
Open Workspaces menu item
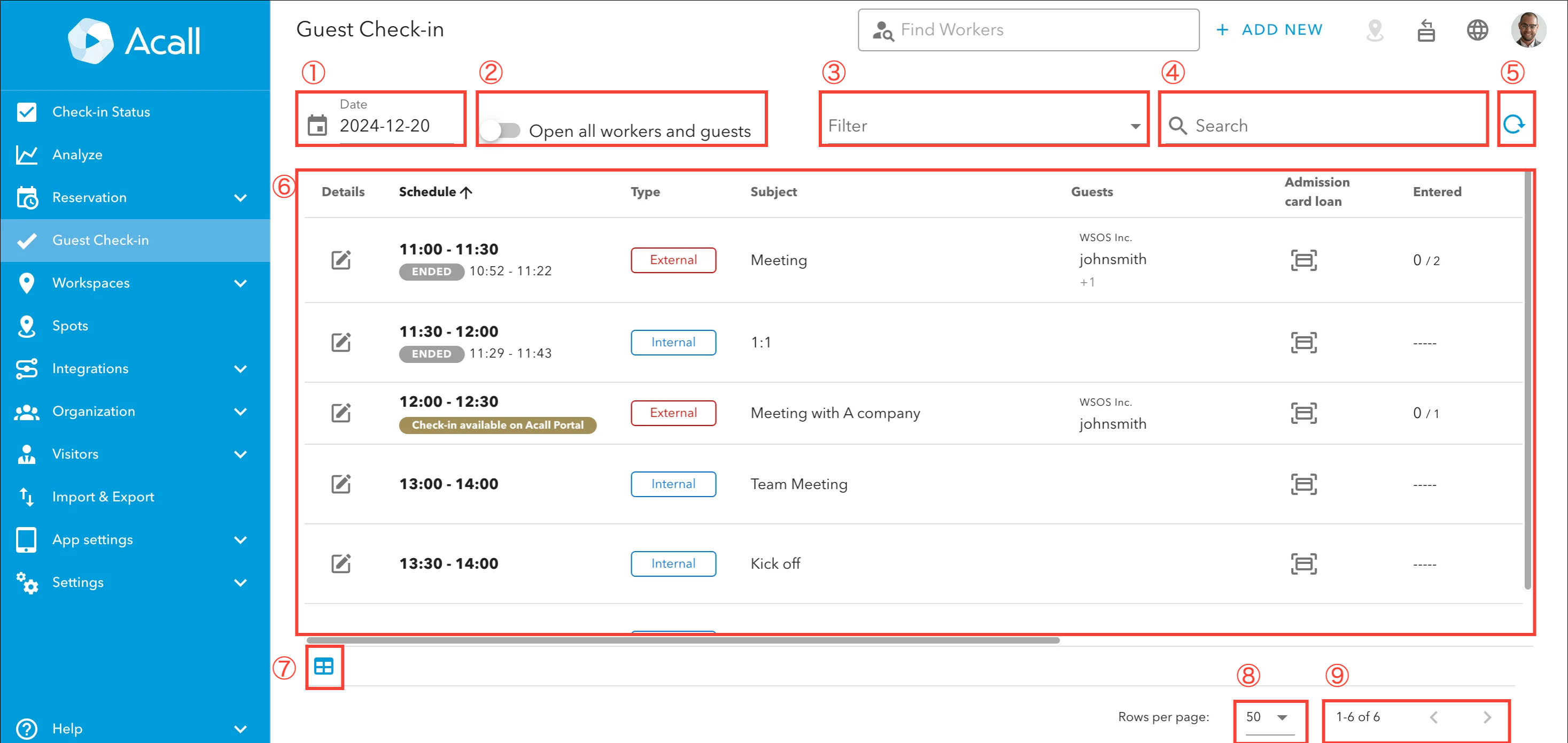click(x=135, y=283)
